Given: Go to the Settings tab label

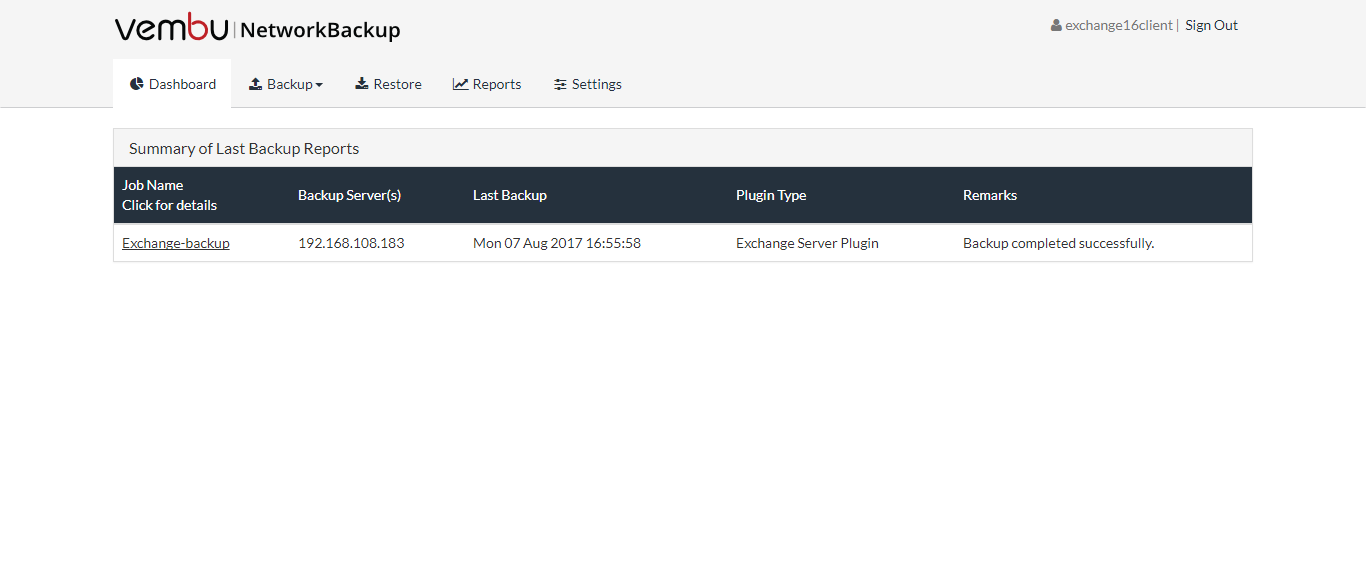Looking at the screenshot, I should coord(597,84).
